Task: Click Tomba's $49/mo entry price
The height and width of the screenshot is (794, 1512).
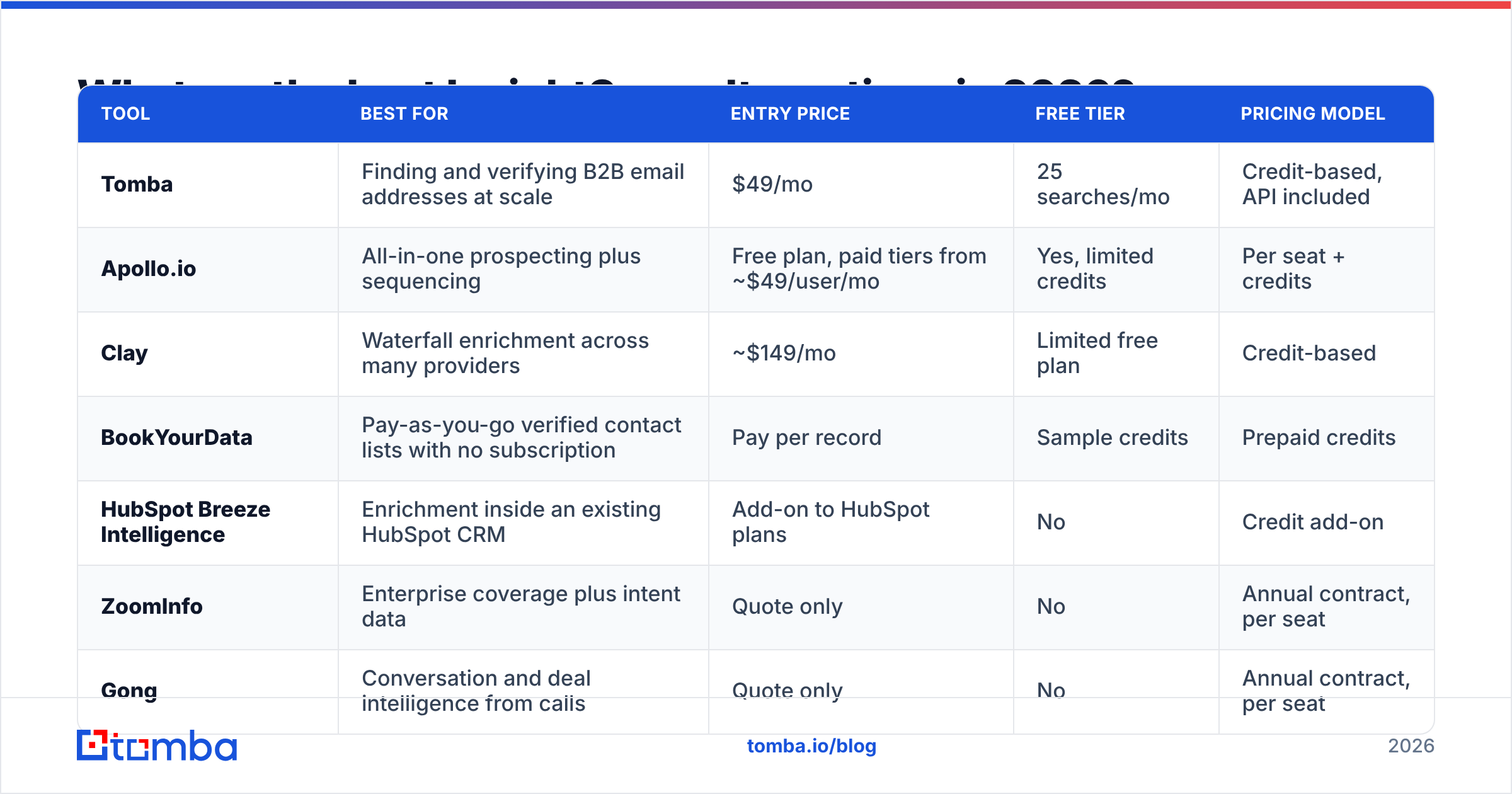Action: point(772,184)
